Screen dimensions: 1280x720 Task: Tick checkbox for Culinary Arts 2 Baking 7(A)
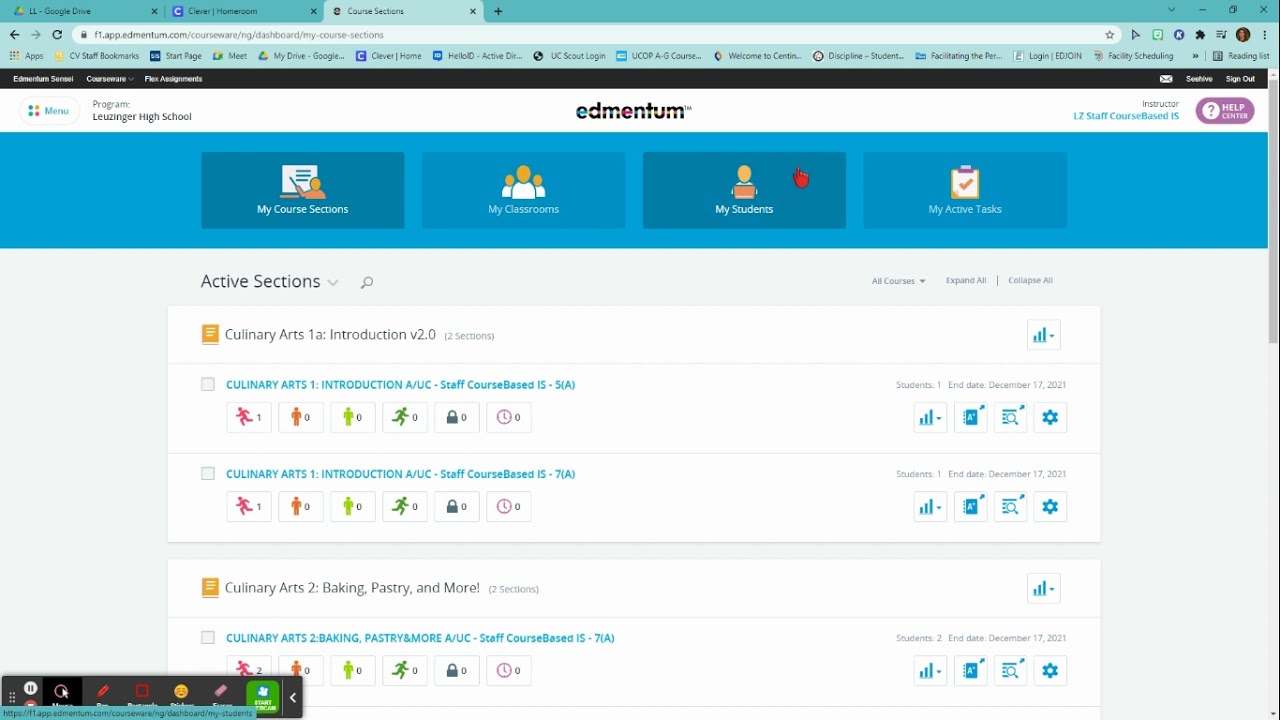click(208, 637)
